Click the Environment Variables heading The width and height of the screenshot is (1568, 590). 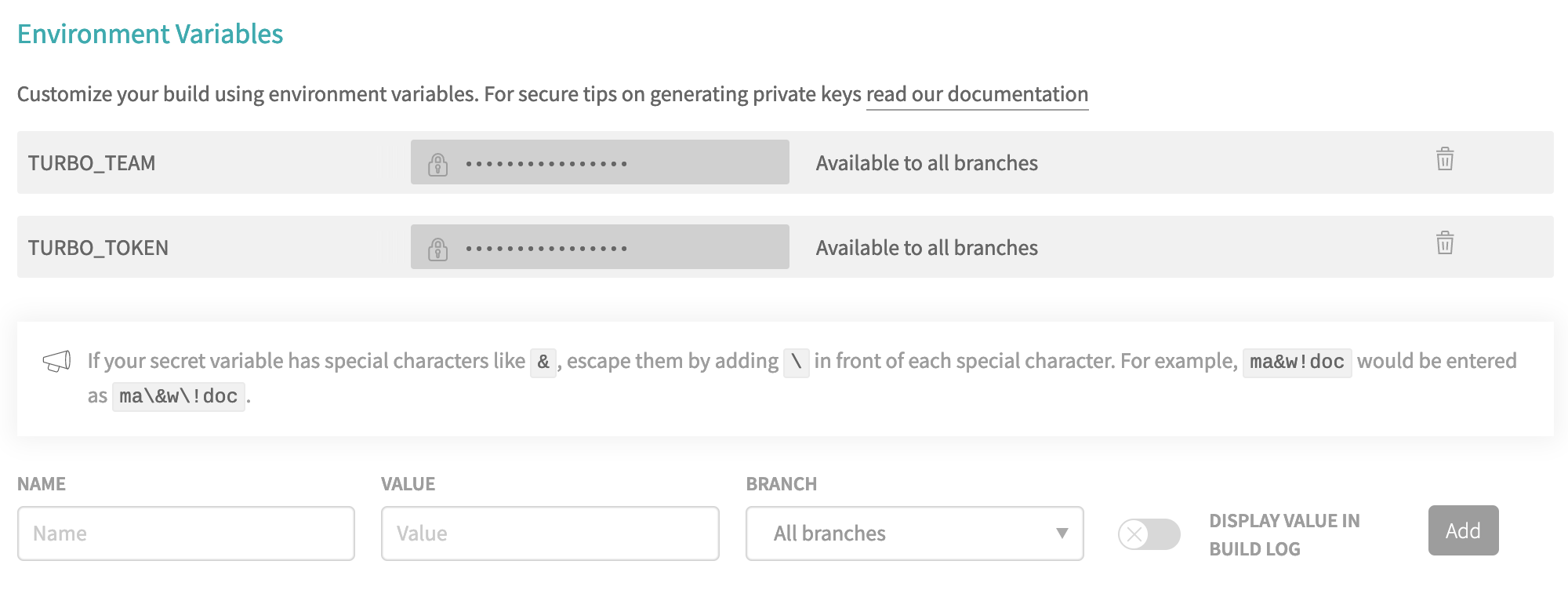click(150, 34)
